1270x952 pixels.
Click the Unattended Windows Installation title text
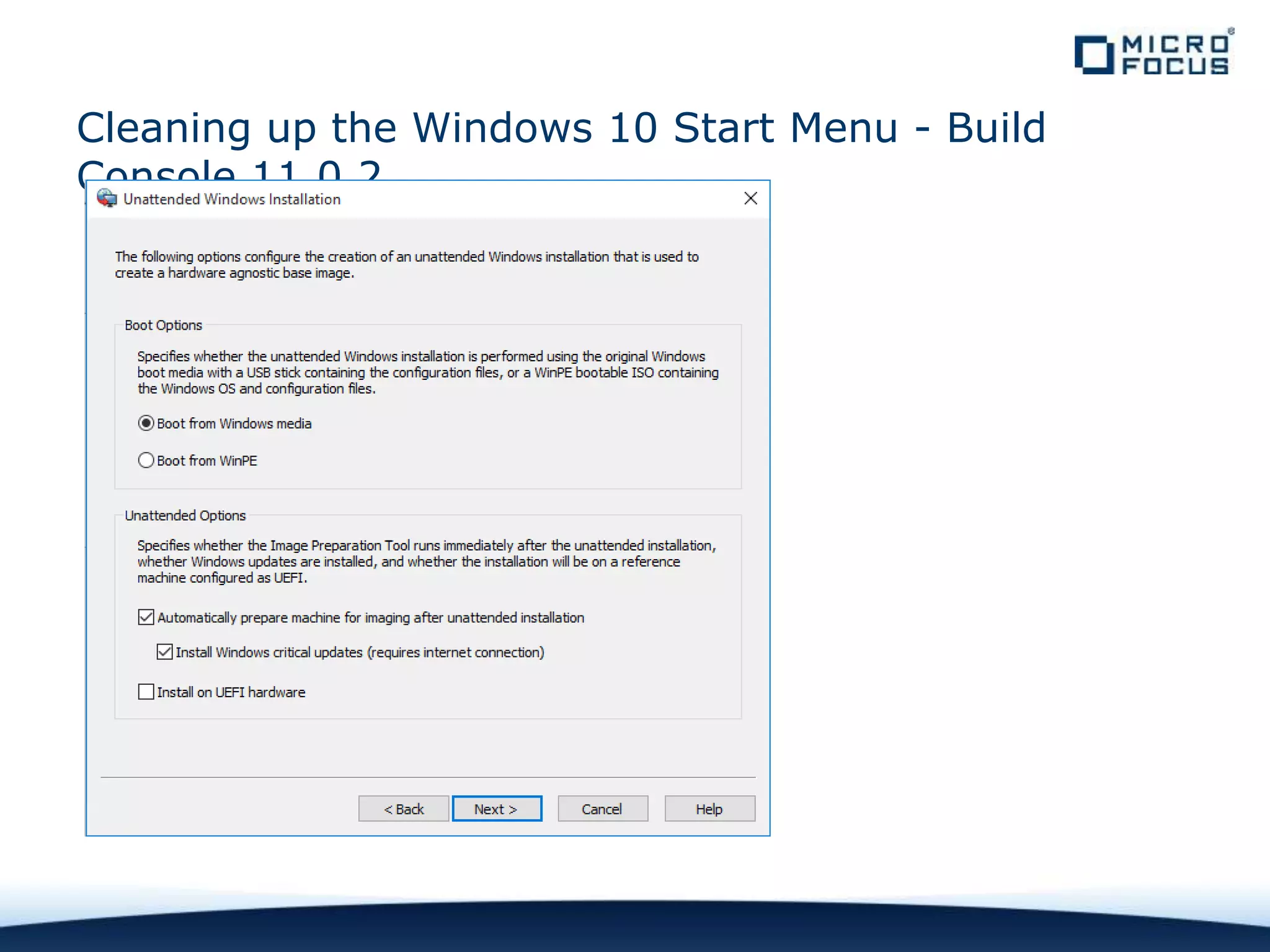point(232,199)
